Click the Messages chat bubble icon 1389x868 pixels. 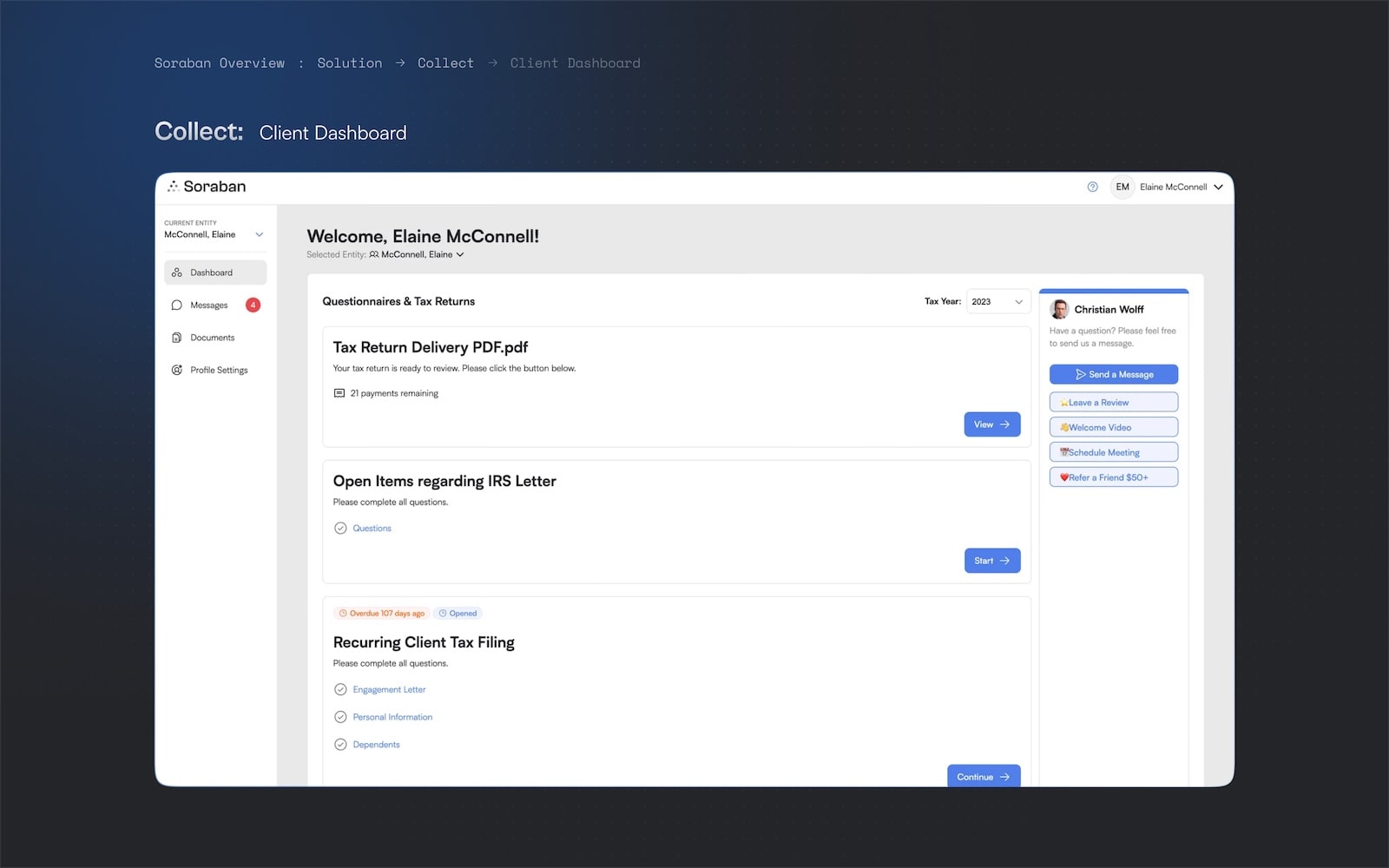coord(177,305)
